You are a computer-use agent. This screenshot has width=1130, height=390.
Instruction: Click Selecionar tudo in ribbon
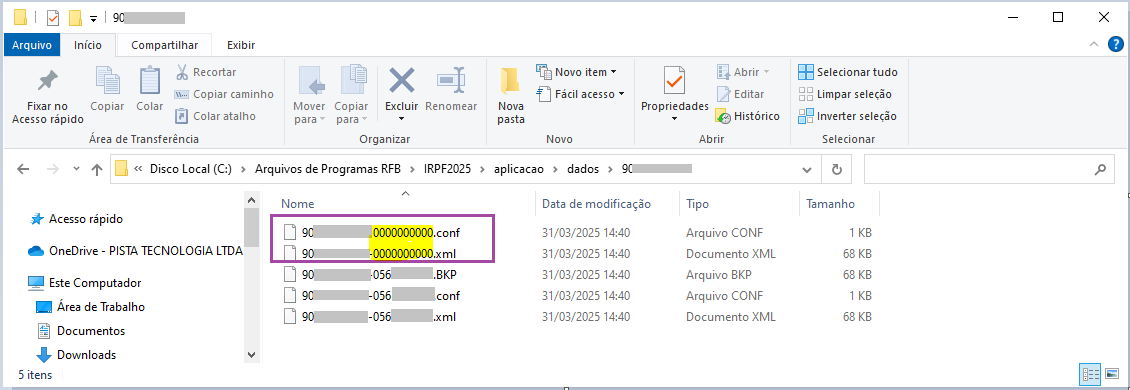[848, 72]
